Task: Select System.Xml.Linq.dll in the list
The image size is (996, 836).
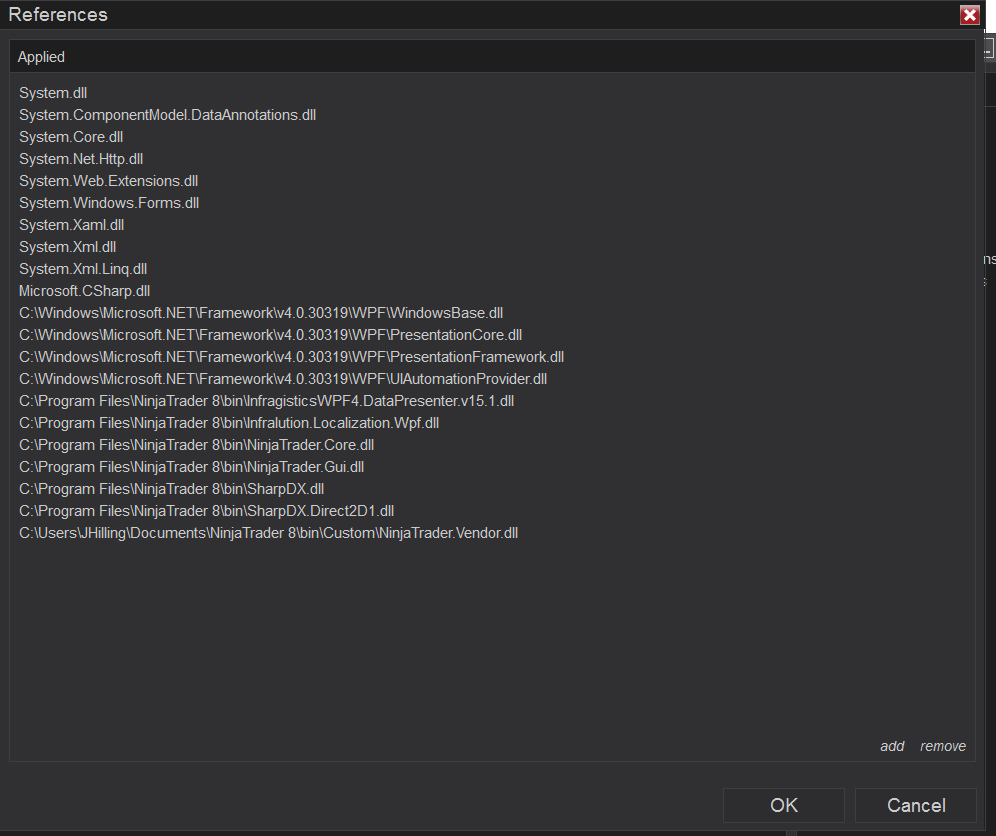Action: click(83, 268)
